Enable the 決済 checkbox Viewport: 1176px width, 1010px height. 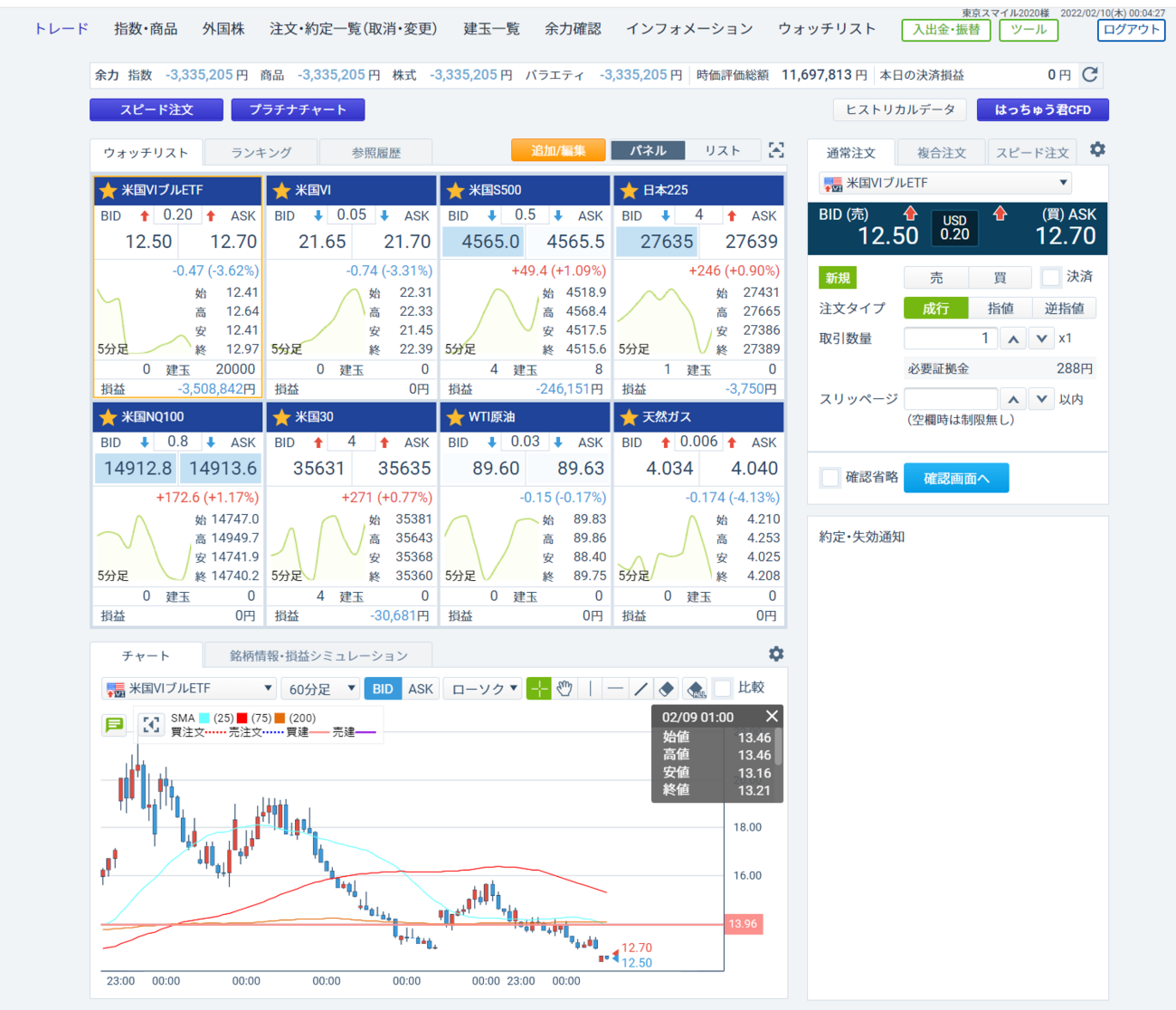1050,277
